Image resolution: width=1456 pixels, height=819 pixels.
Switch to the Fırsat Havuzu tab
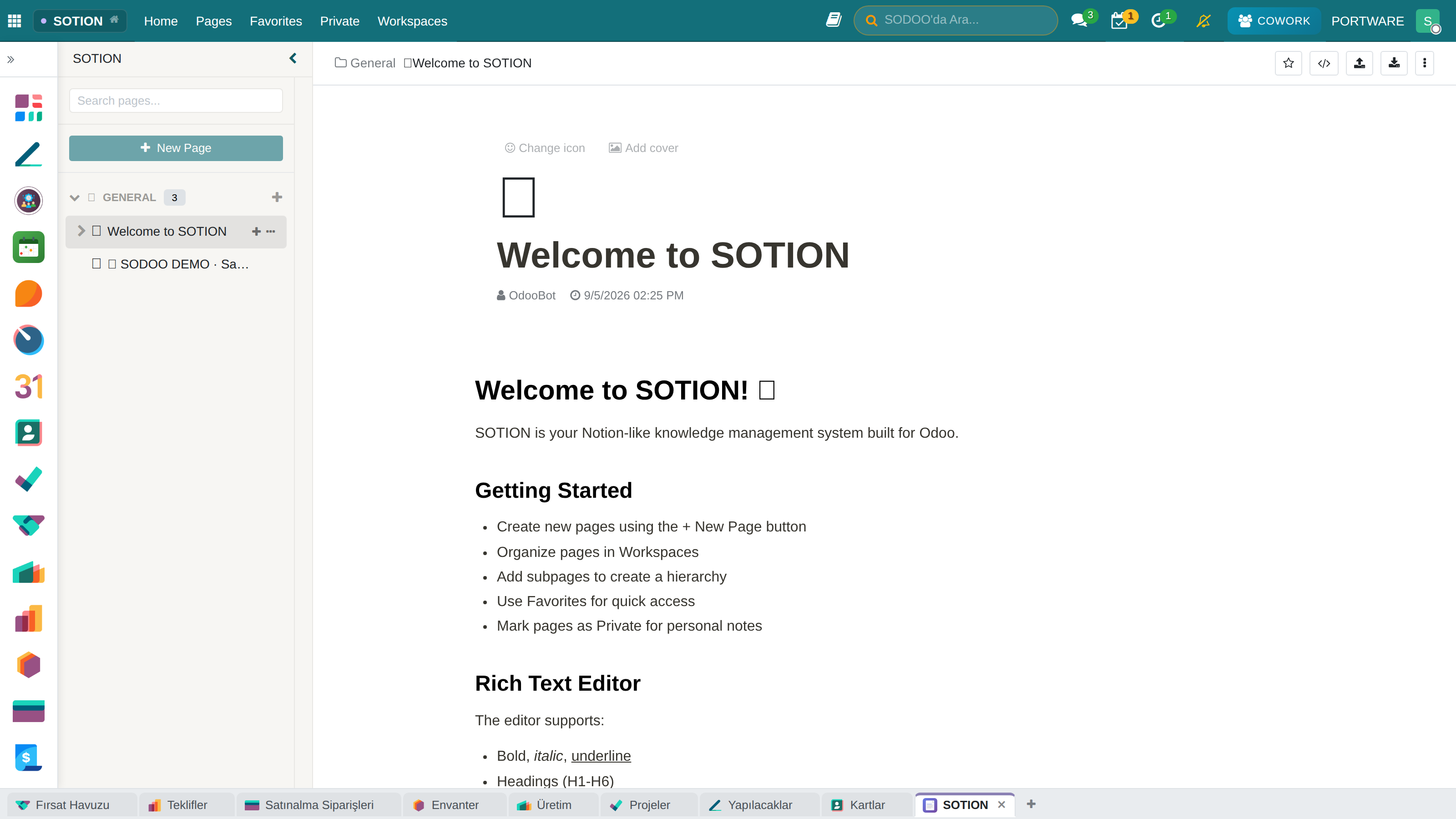click(x=72, y=805)
